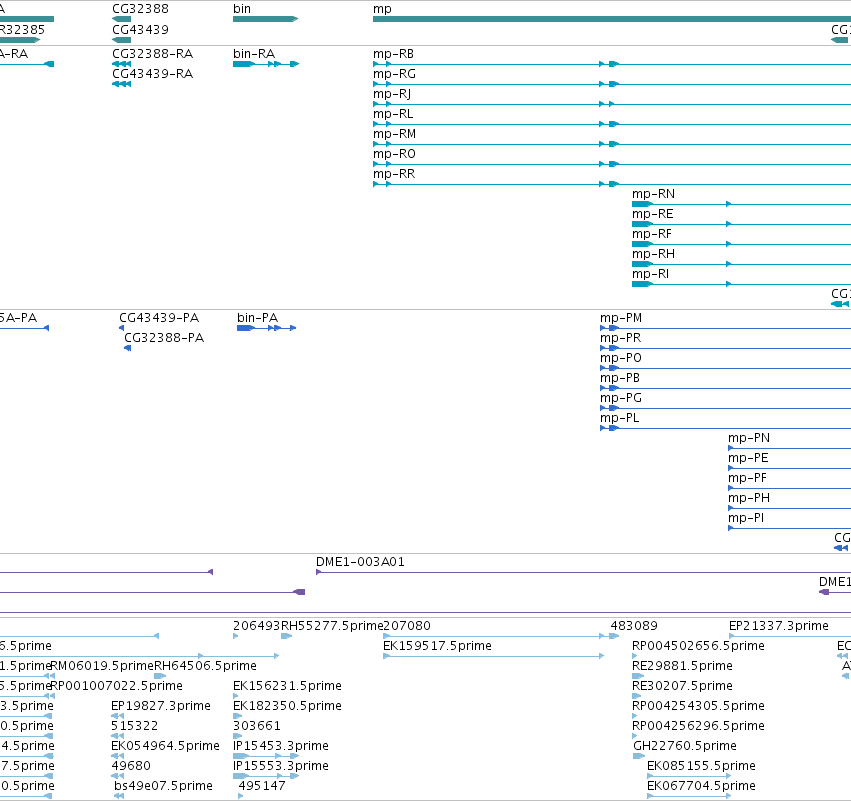Select the teal bin gene arrow bar

pyautogui.click(x=265, y=19)
